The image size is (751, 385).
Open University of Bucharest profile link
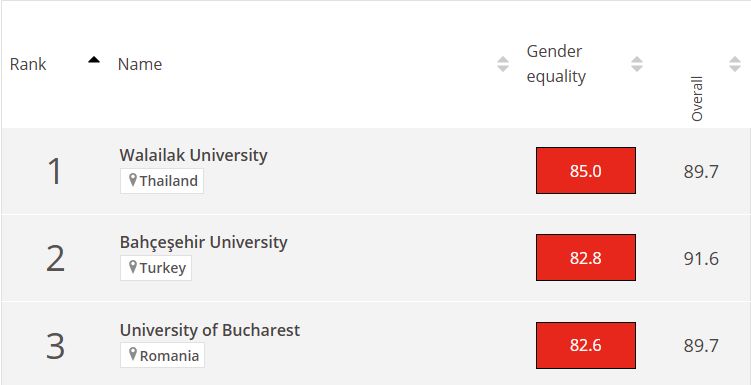(x=210, y=330)
